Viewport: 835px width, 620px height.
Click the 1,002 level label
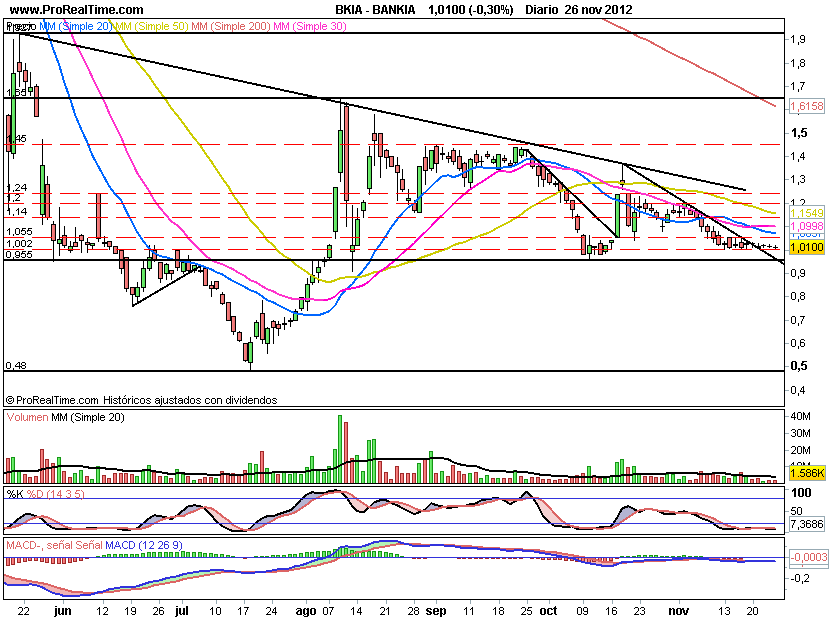click(19, 243)
